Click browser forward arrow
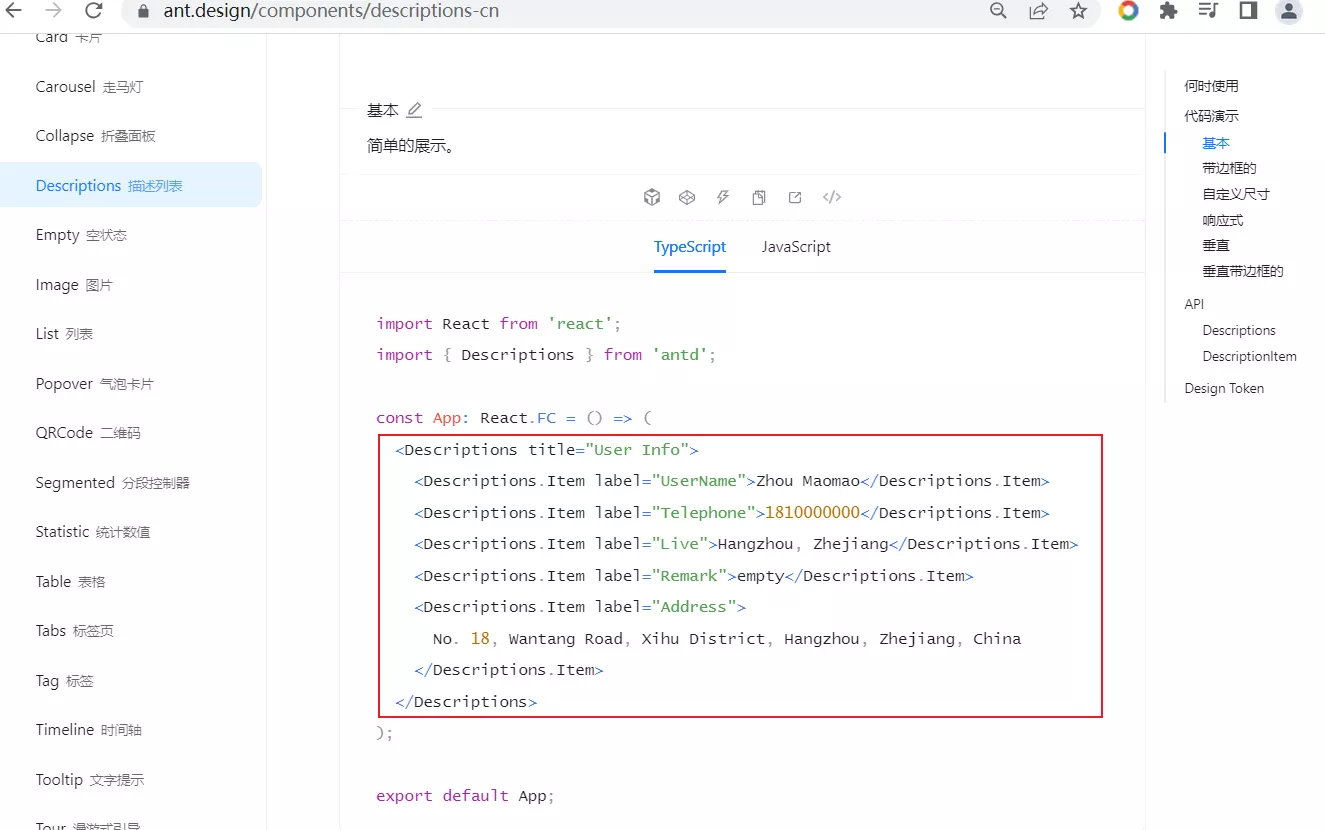Viewport: 1325px width, 830px height. pos(54,11)
